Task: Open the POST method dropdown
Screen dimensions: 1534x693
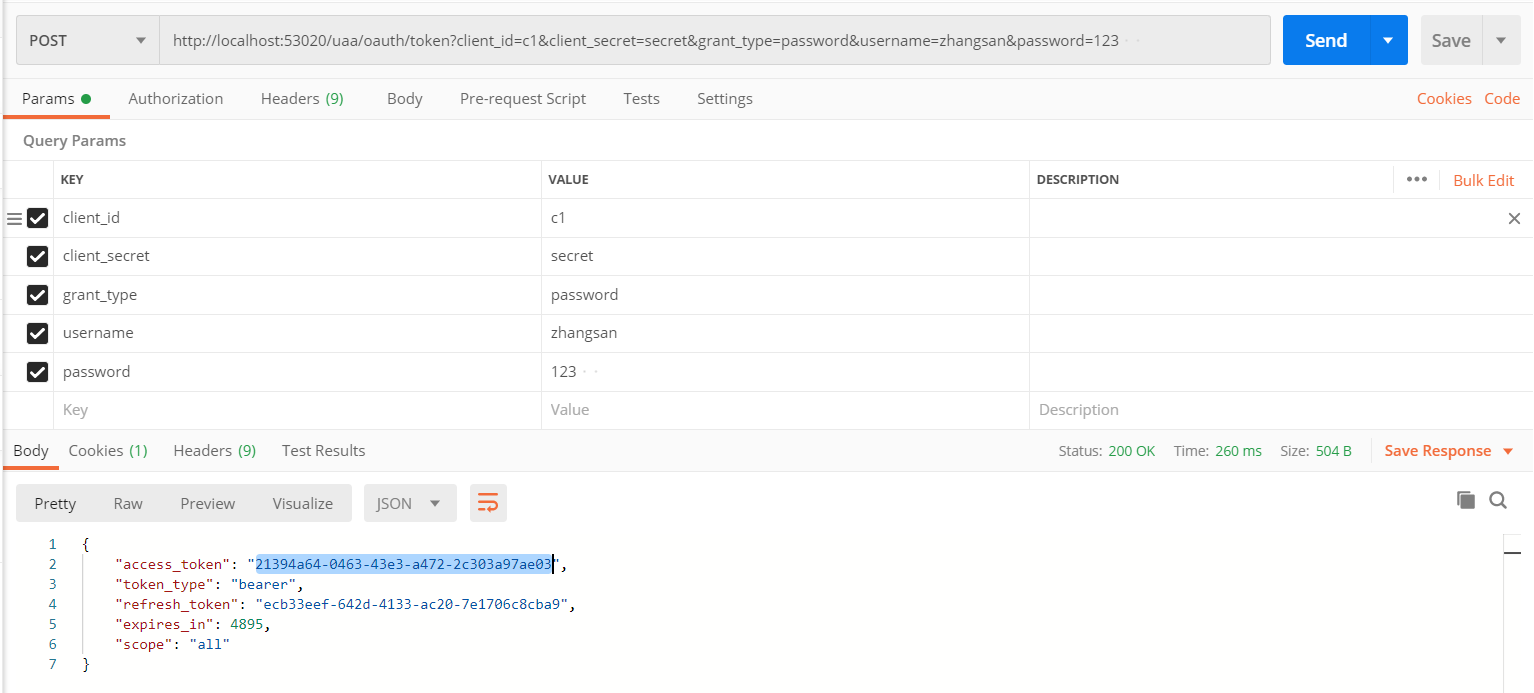Action: [88, 41]
